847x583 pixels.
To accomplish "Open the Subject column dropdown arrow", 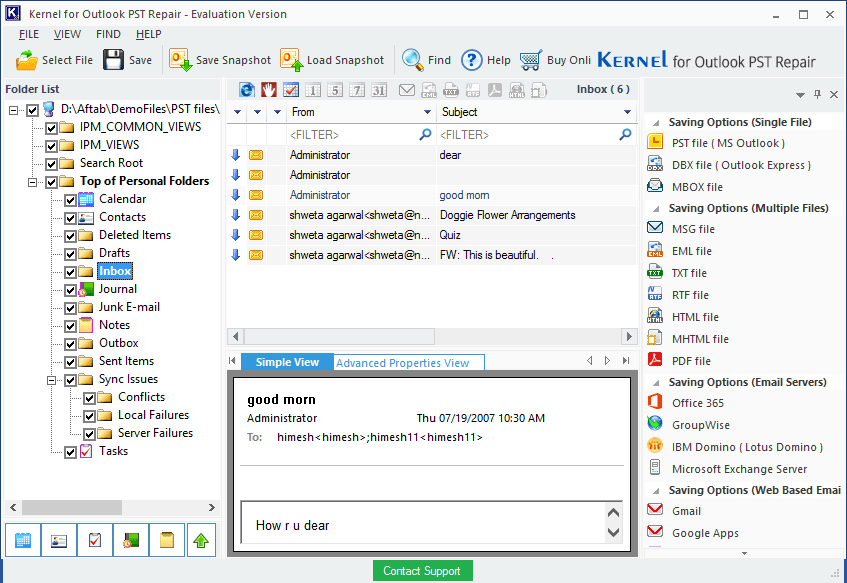I will pyautogui.click(x=627, y=112).
